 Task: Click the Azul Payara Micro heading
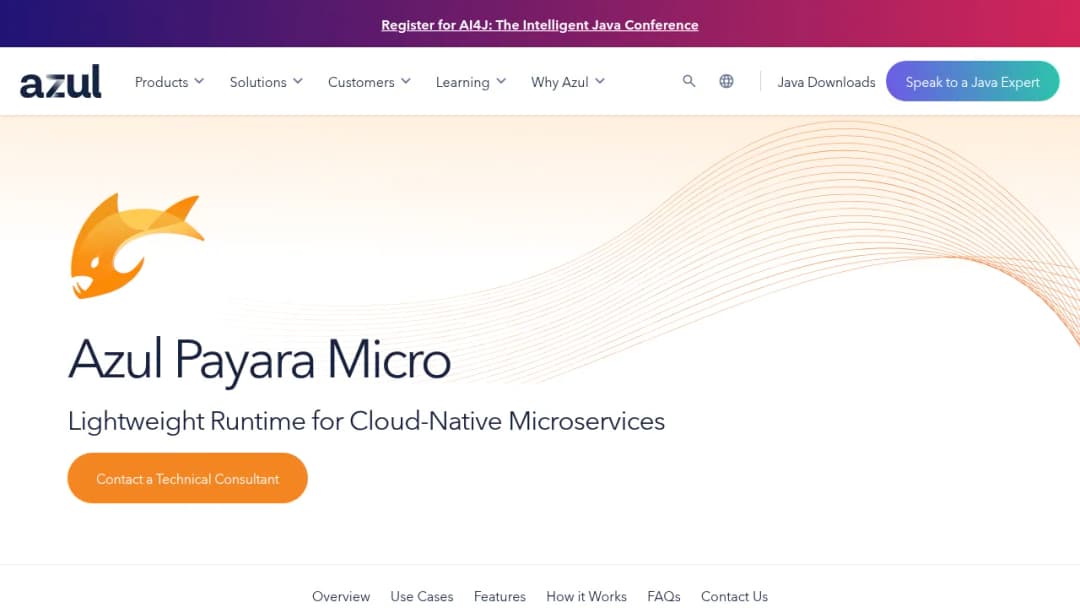point(260,359)
